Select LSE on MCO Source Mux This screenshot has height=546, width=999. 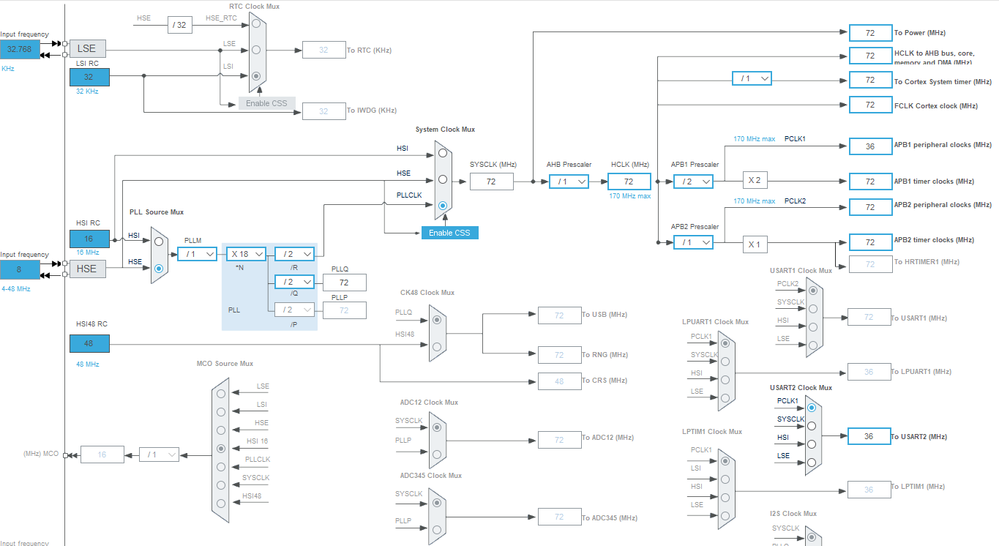(221, 394)
